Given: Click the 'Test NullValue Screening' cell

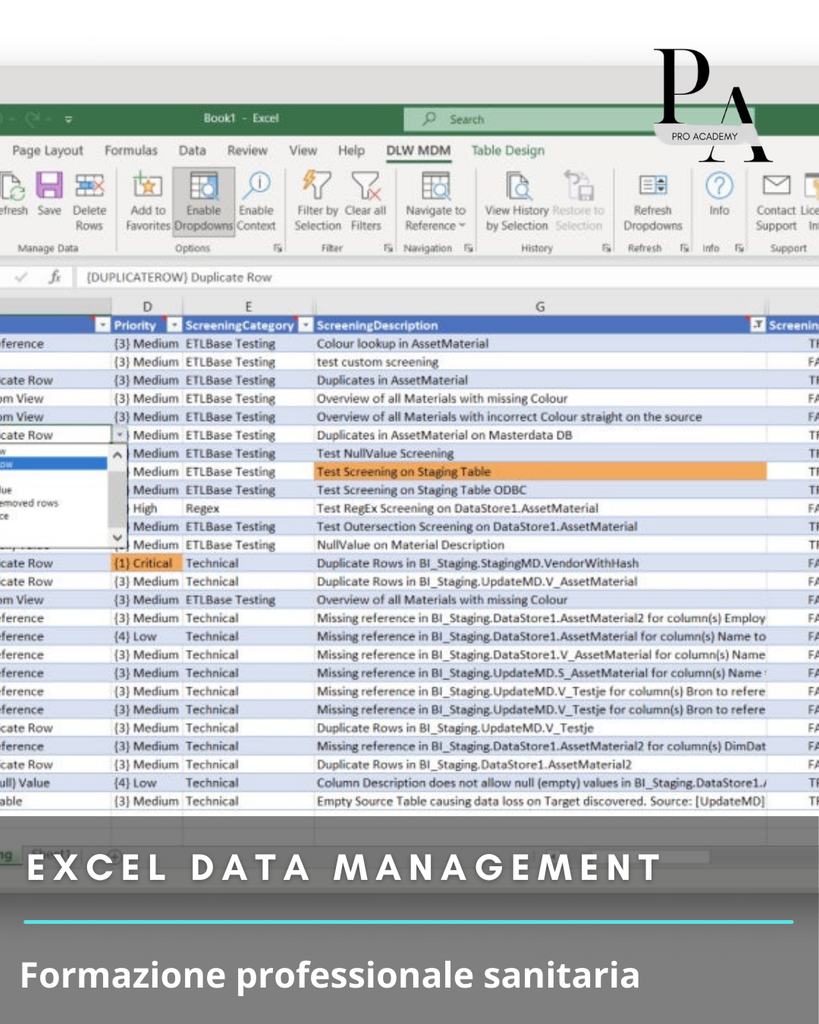Looking at the screenshot, I should click(x=540, y=453).
